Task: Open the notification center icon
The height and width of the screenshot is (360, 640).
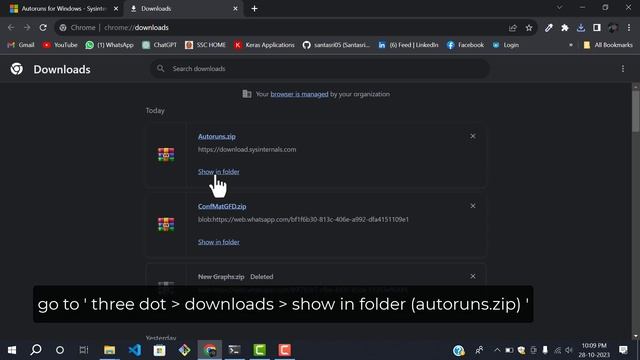Action: (x=623, y=350)
